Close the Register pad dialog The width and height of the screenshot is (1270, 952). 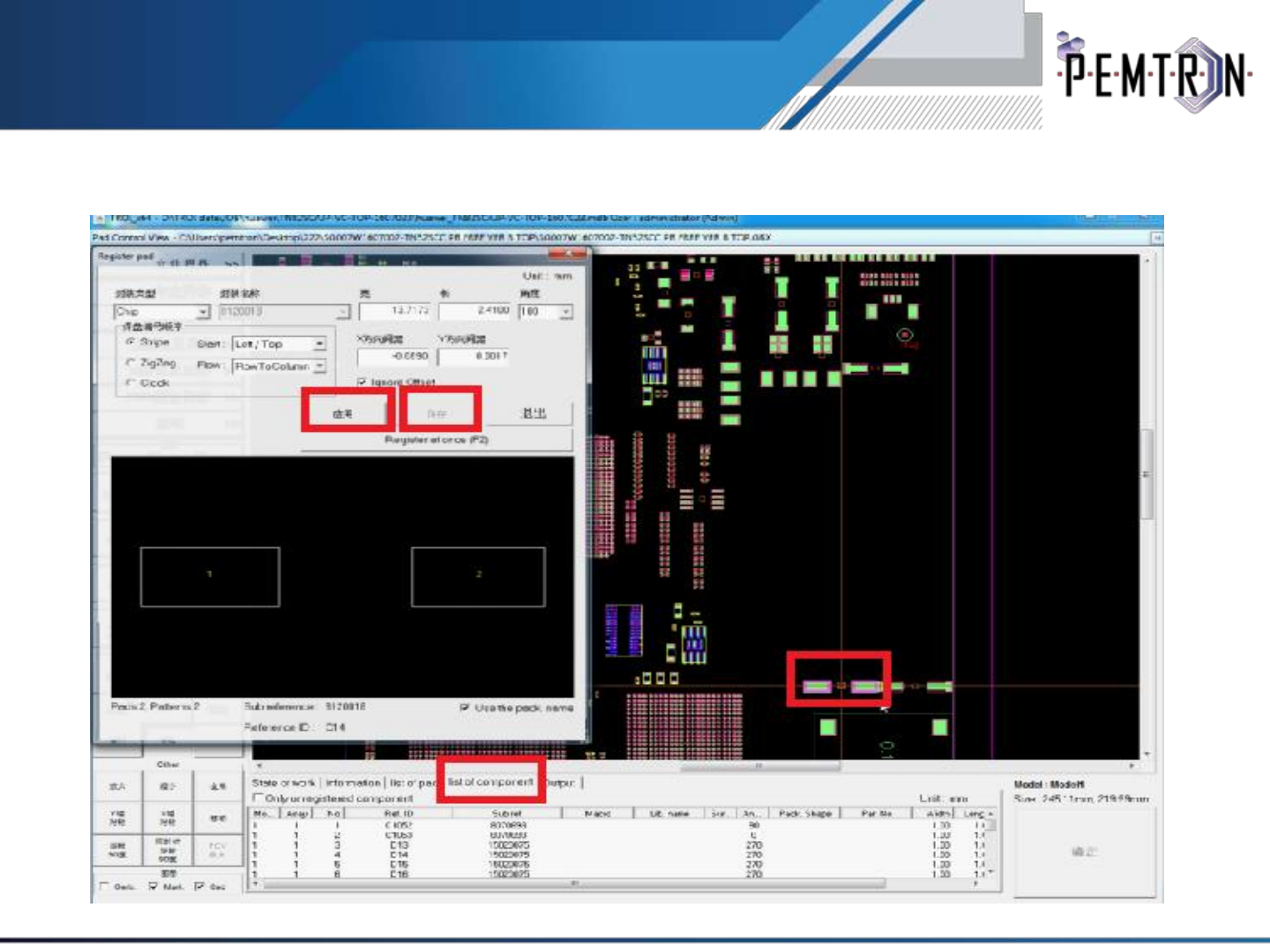567,255
